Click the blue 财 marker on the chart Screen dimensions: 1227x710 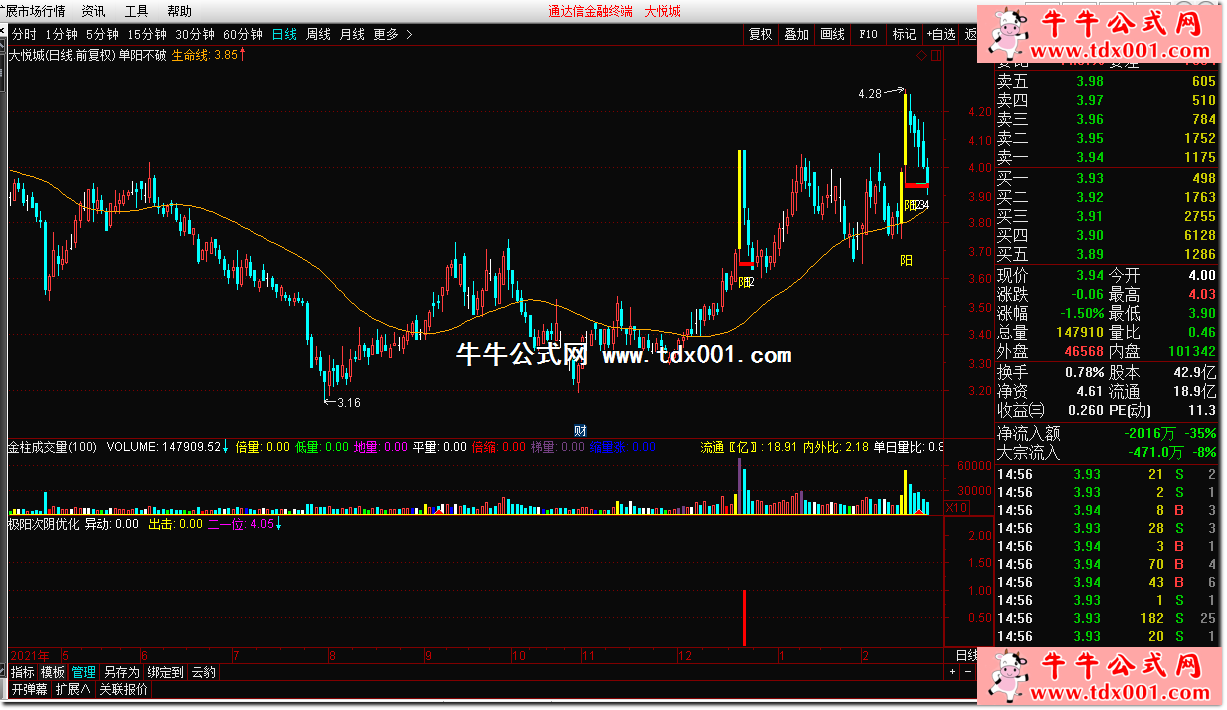[579, 430]
